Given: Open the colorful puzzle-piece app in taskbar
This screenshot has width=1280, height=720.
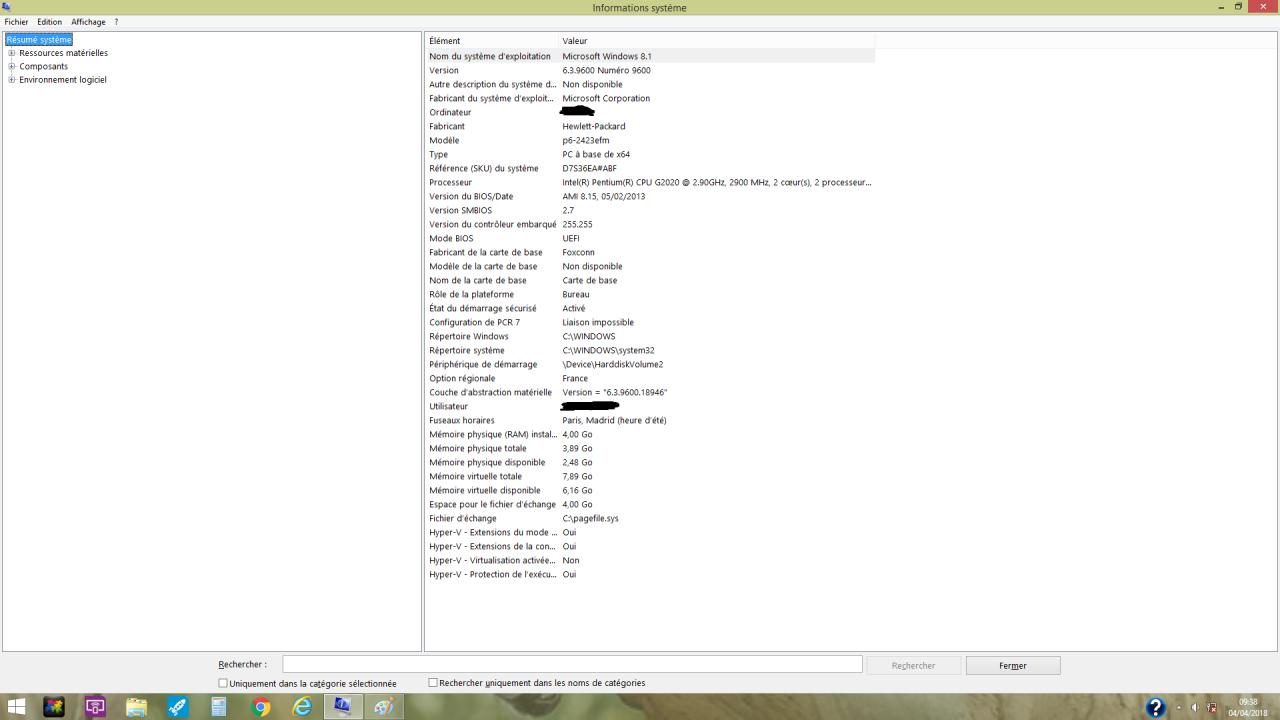Looking at the screenshot, I should tap(54, 707).
